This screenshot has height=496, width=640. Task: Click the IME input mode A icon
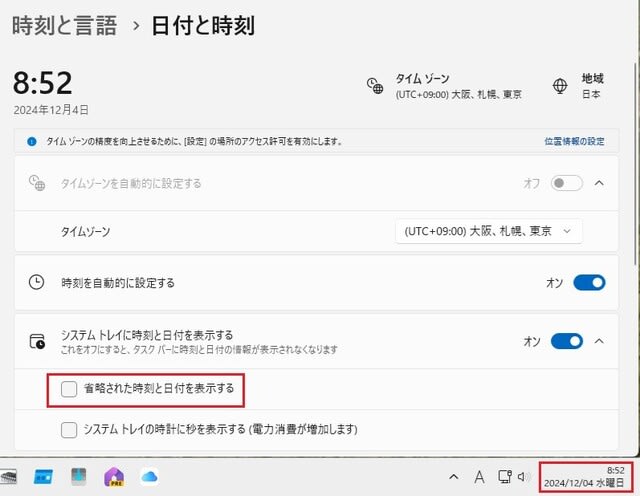(x=480, y=477)
